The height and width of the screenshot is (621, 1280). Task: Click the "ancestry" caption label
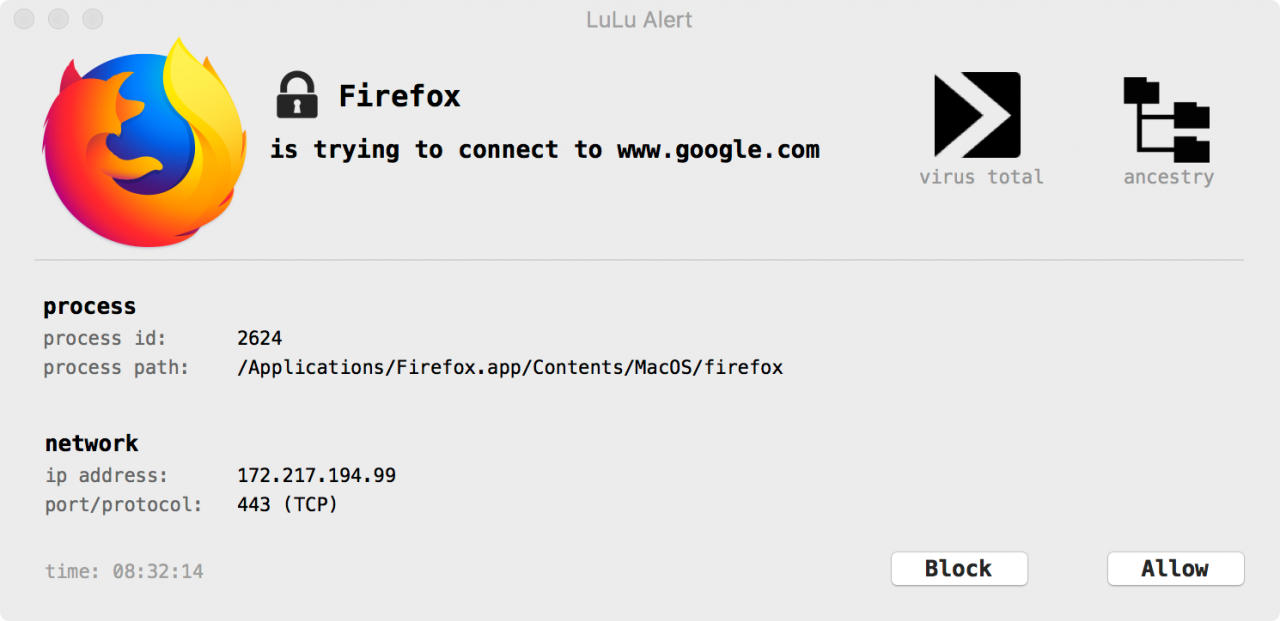[1168, 177]
